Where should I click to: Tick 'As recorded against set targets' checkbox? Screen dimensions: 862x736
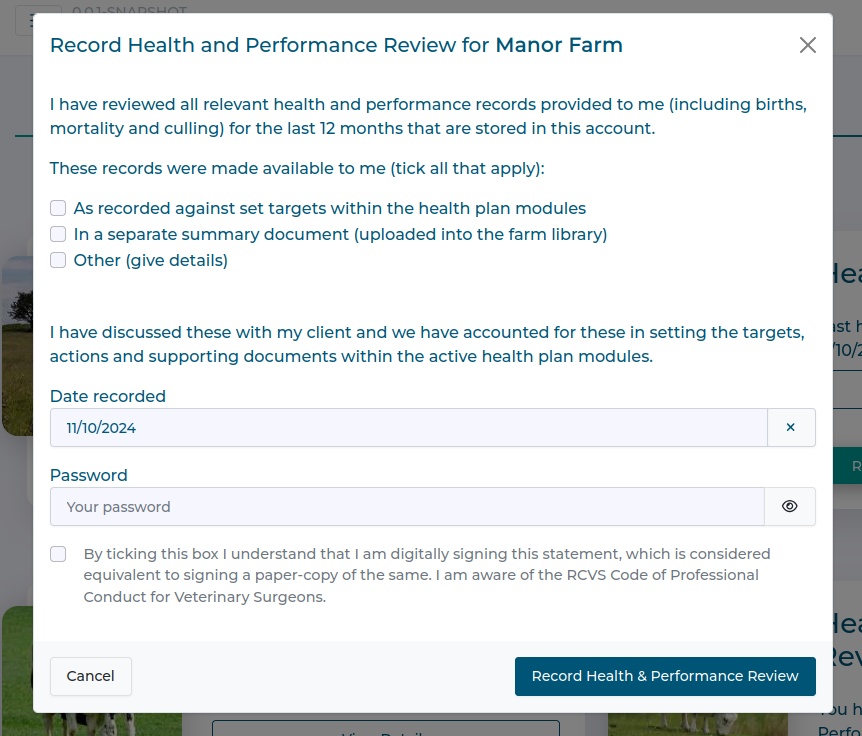tap(57, 208)
